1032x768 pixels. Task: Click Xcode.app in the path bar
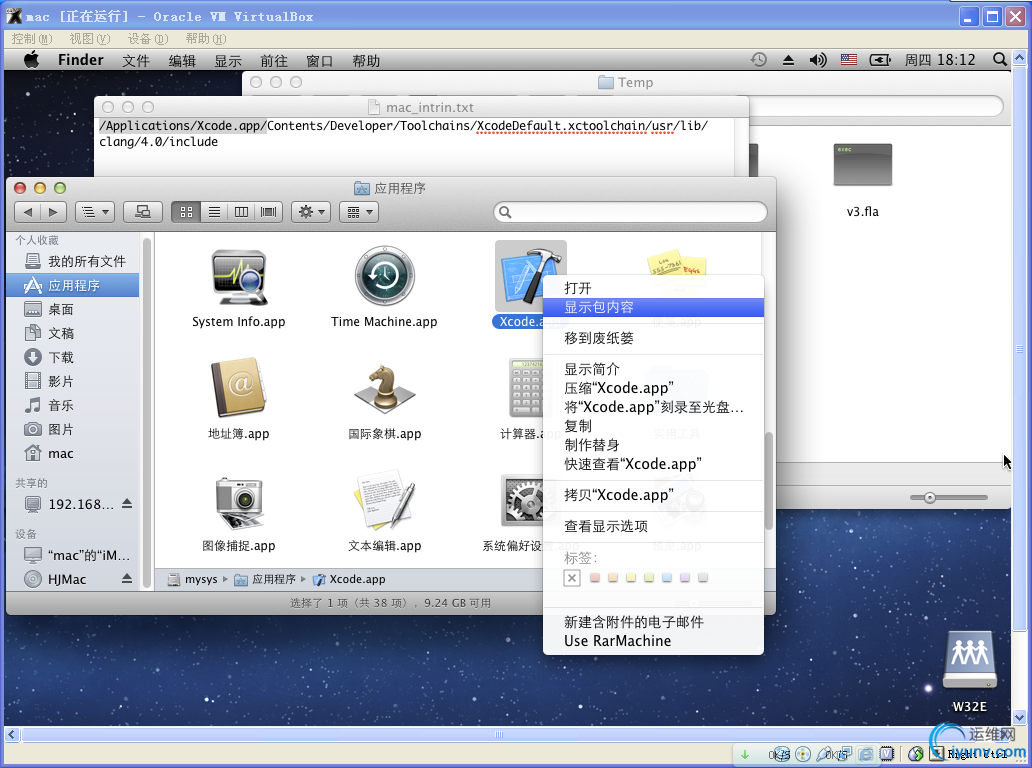point(349,579)
